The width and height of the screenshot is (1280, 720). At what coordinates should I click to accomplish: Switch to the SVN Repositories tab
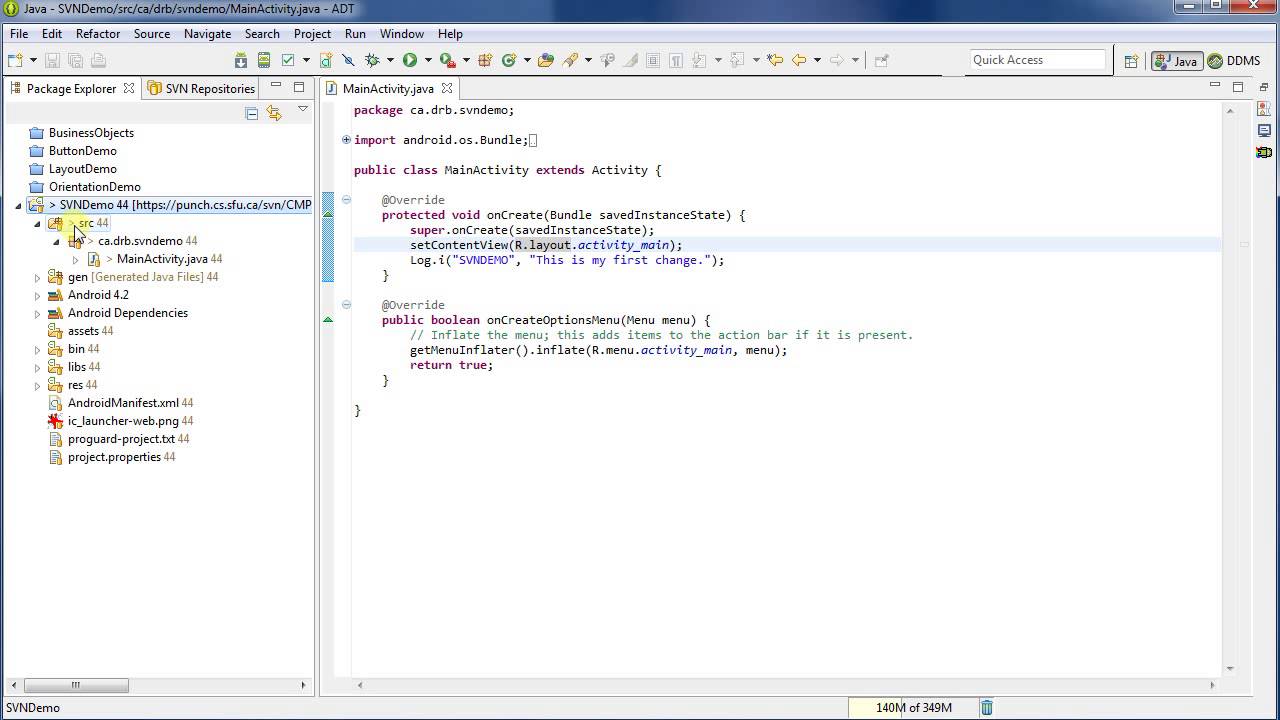[201, 89]
